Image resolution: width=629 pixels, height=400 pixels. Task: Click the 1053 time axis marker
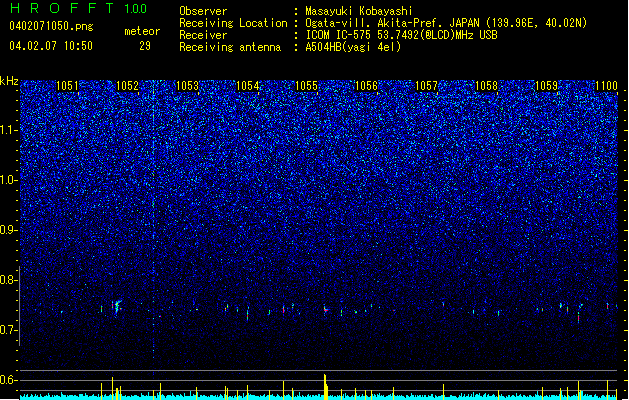tap(187, 86)
